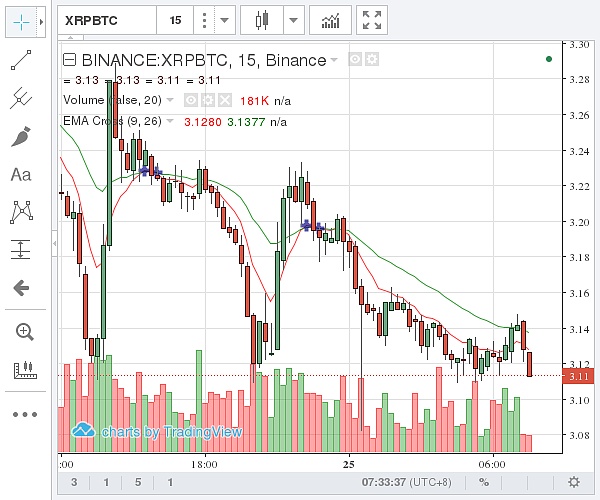Activate the zoom in magnifier tool

coord(24,332)
